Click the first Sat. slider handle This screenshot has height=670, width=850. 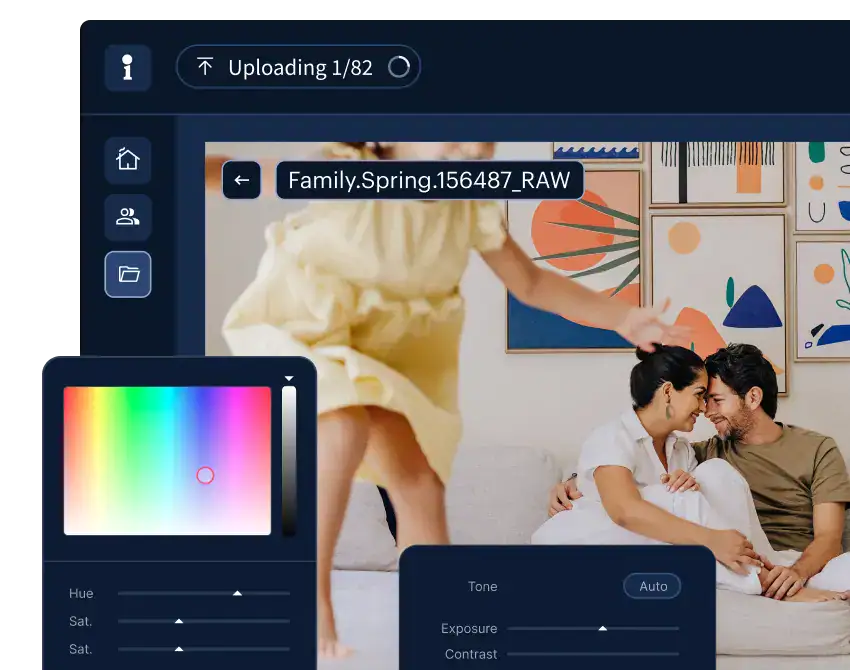pyautogui.click(x=179, y=621)
